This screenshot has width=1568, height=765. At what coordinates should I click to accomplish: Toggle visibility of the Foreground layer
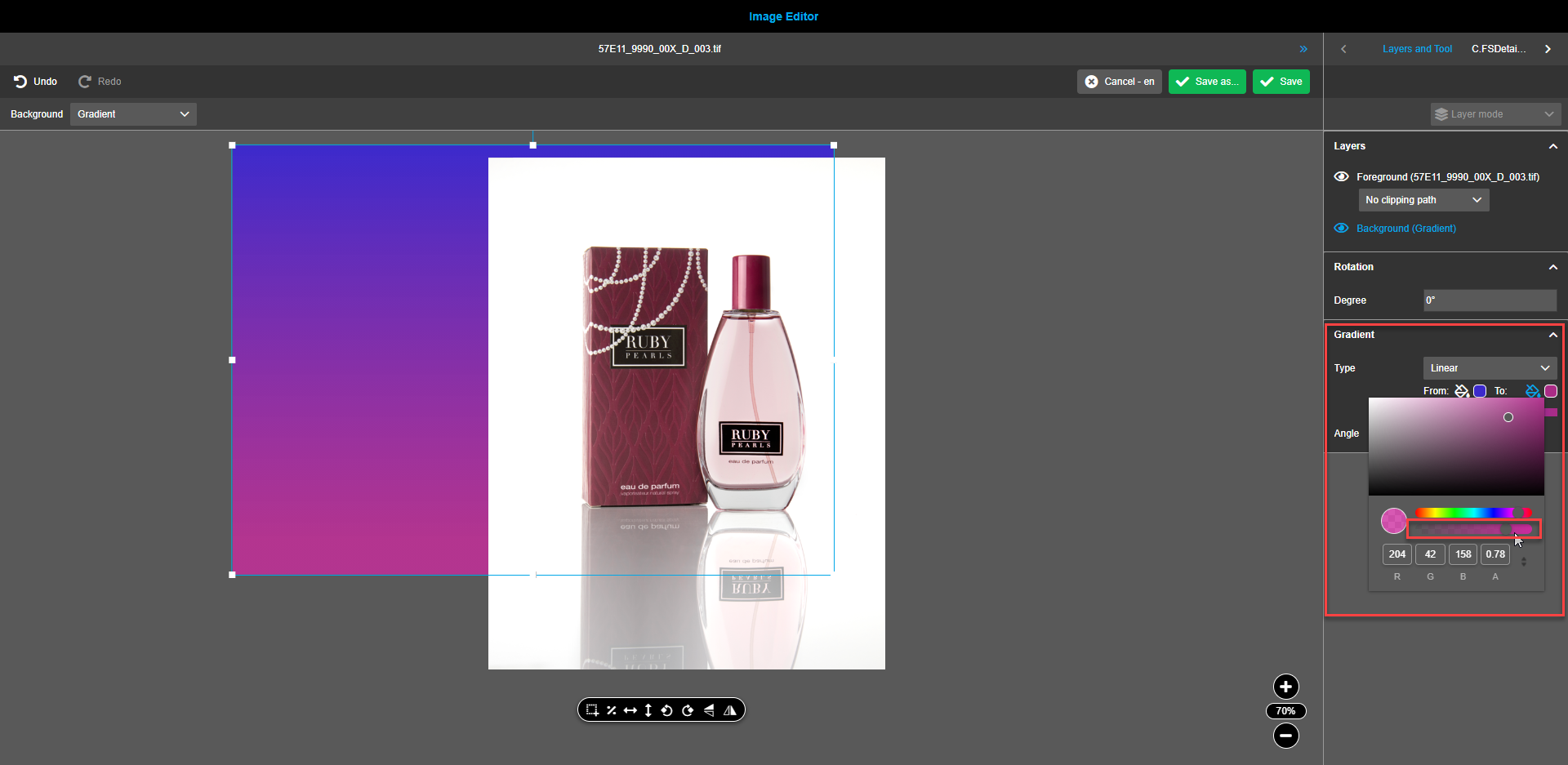[1342, 176]
